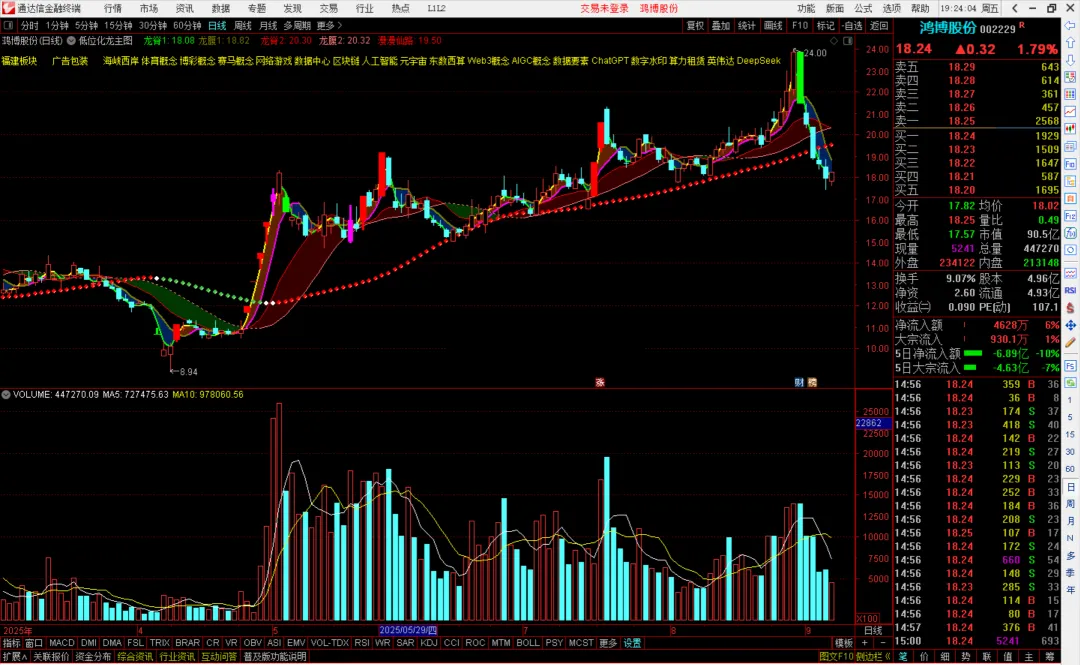The height and width of the screenshot is (665, 1080).
Task: Click the red R mark next to 002229
Action: pos(1021,25)
